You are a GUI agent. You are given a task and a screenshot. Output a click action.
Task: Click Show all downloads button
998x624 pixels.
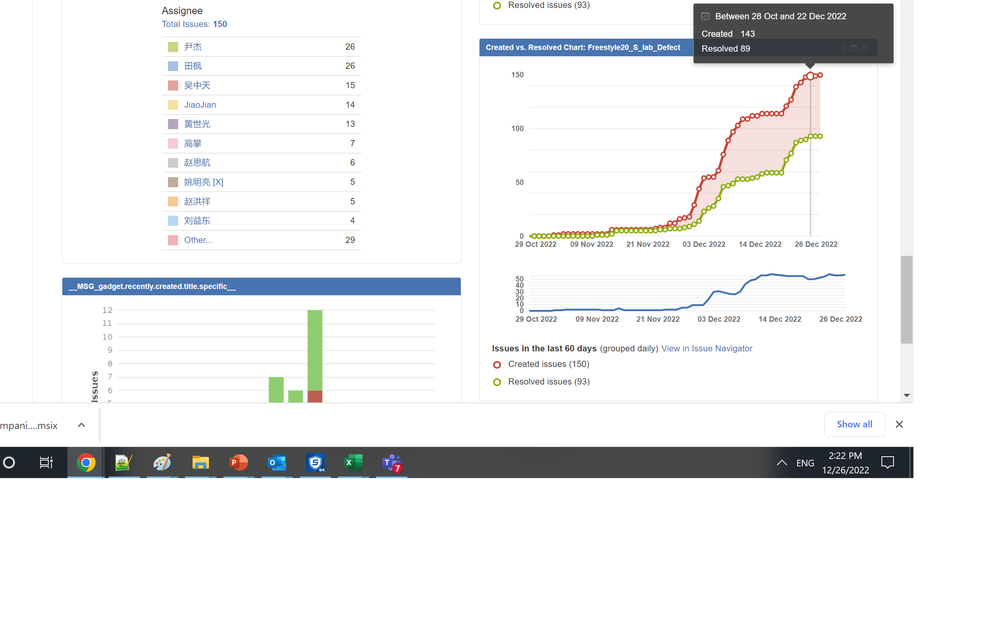click(854, 425)
